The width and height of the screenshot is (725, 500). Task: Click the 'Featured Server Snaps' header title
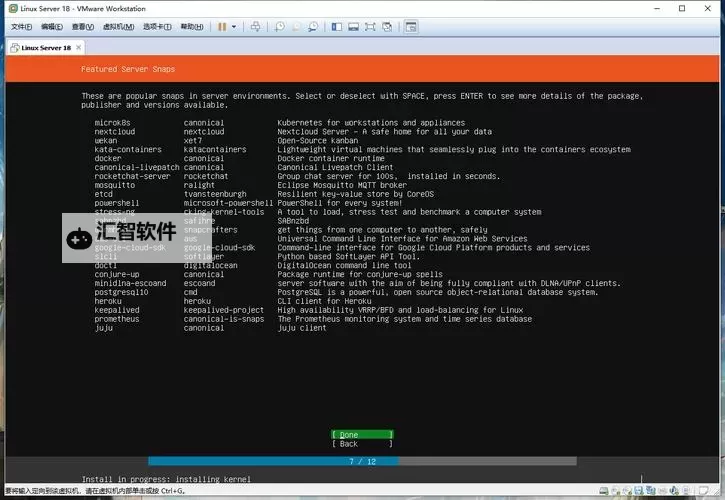[128, 69]
